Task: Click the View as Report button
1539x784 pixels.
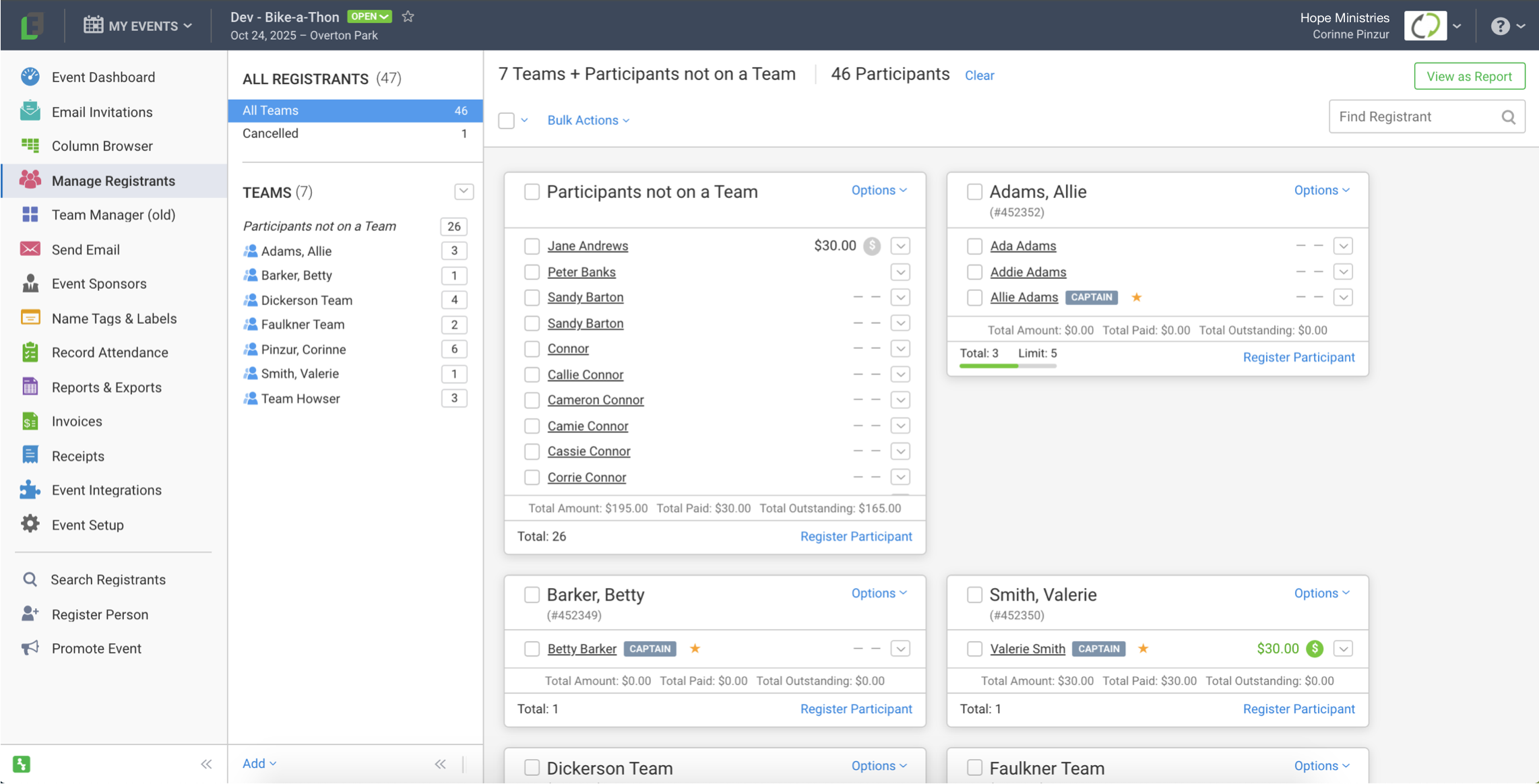Action: (x=1469, y=76)
